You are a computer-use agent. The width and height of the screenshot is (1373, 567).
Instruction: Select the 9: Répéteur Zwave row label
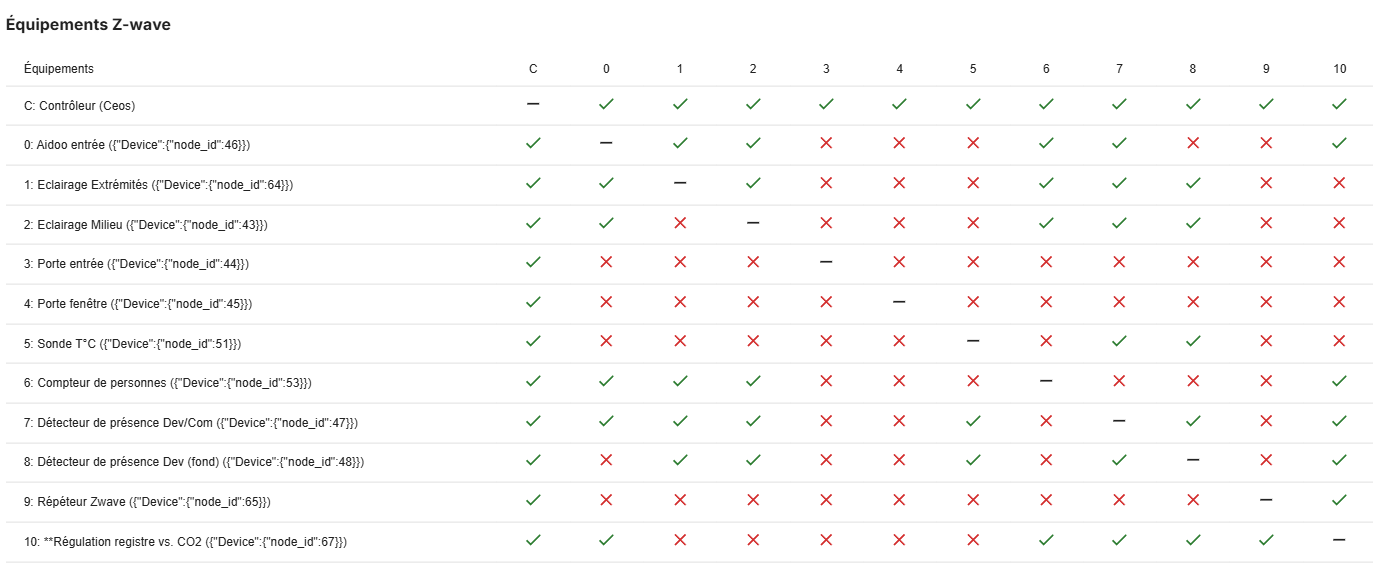coord(147,501)
